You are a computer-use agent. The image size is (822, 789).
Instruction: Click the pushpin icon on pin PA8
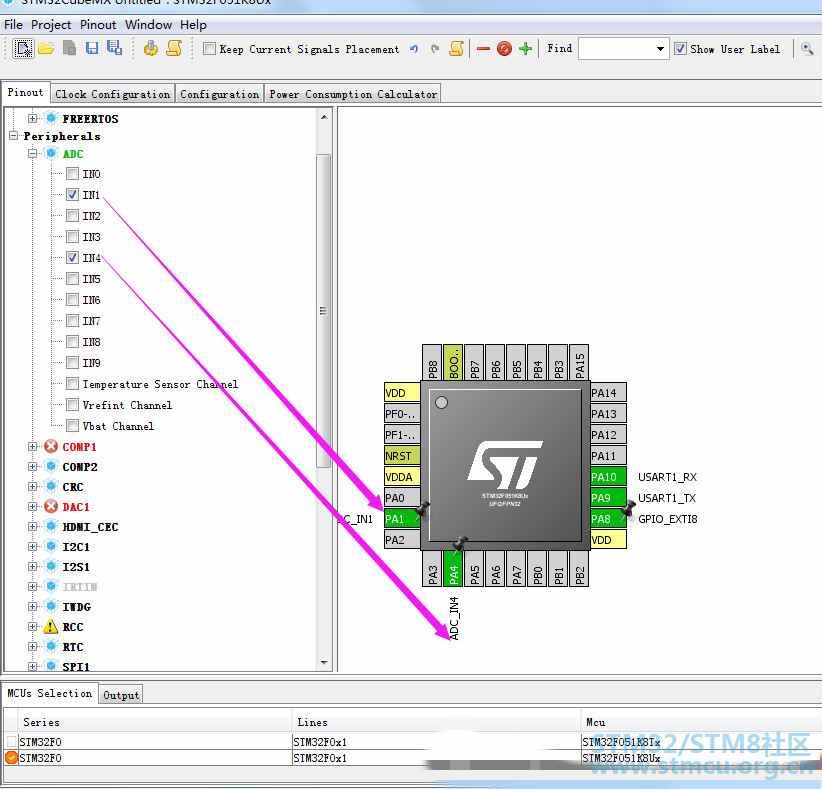click(x=628, y=508)
